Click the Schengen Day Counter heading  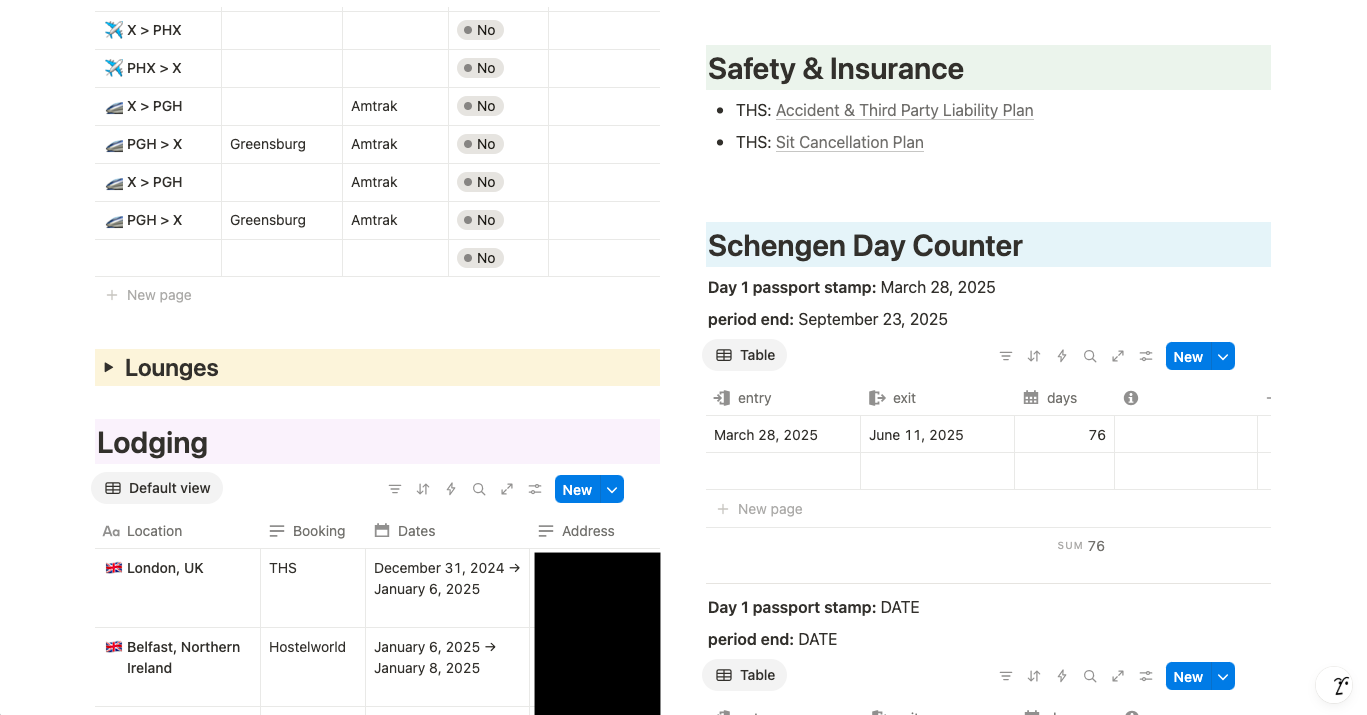click(x=865, y=246)
